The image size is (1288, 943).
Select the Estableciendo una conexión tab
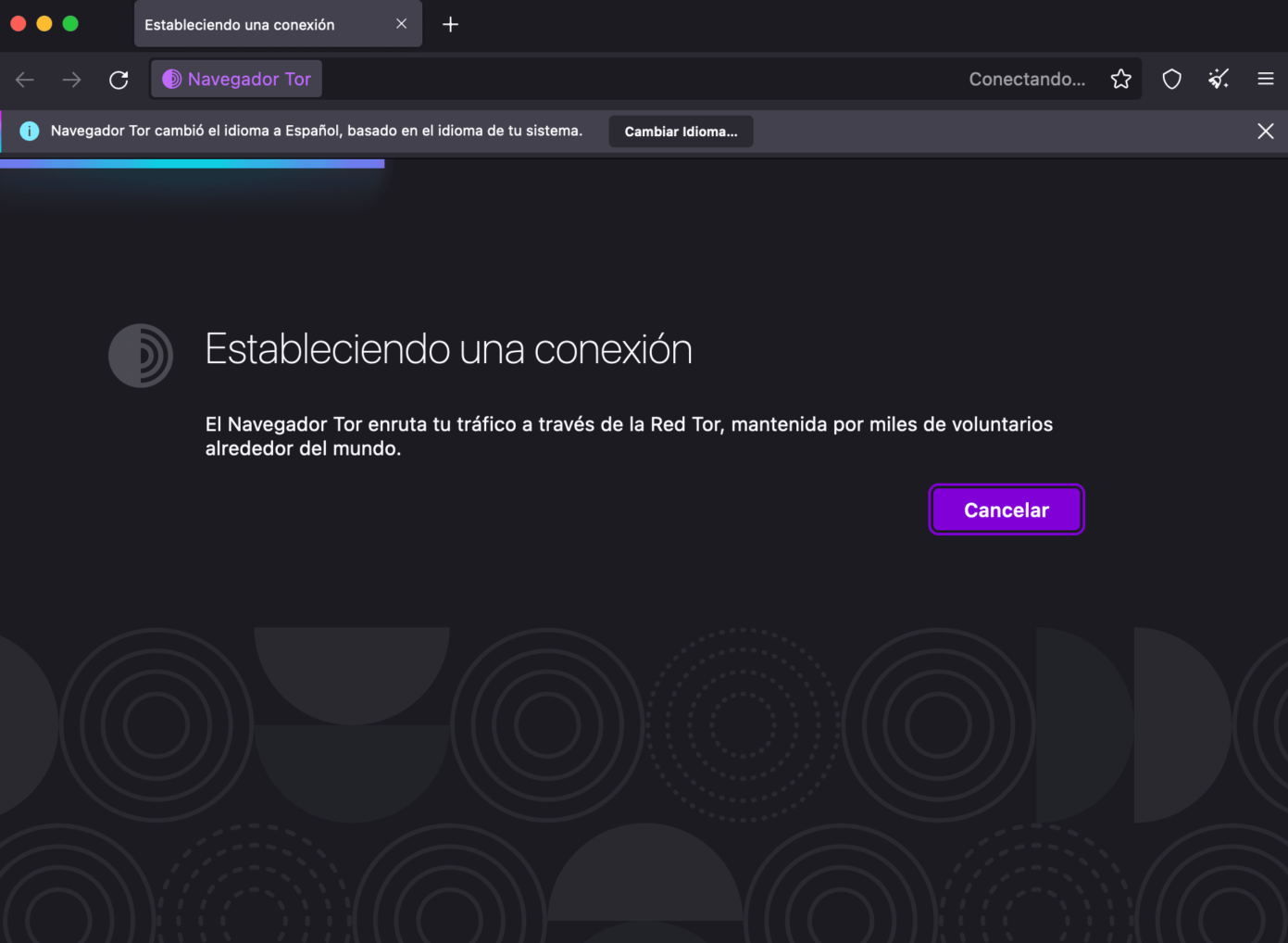pos(278,24)
